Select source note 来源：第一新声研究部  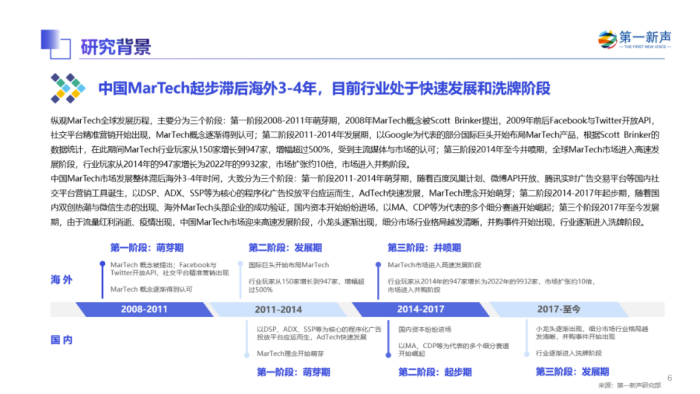pyautogui.click(x=630, y=386)
